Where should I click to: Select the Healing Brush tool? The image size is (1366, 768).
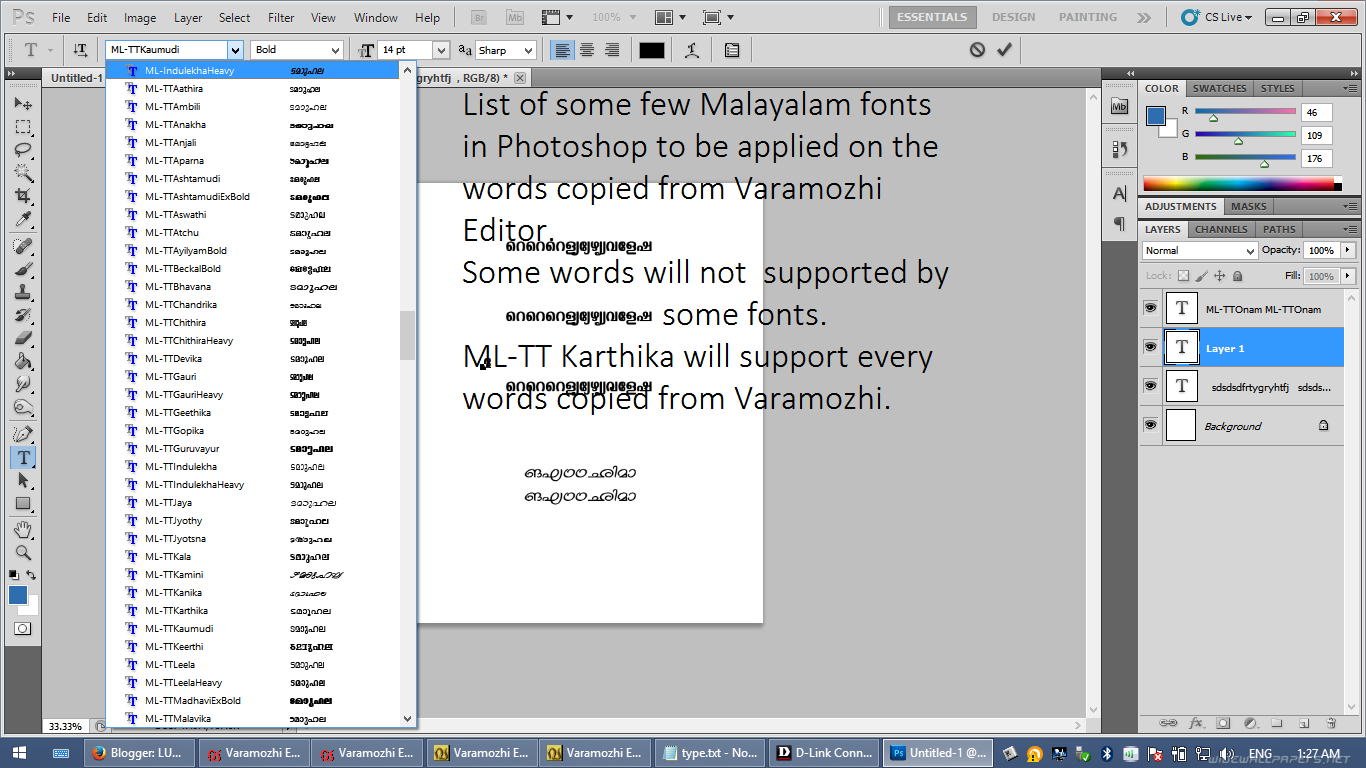click(x=23, y=246)
